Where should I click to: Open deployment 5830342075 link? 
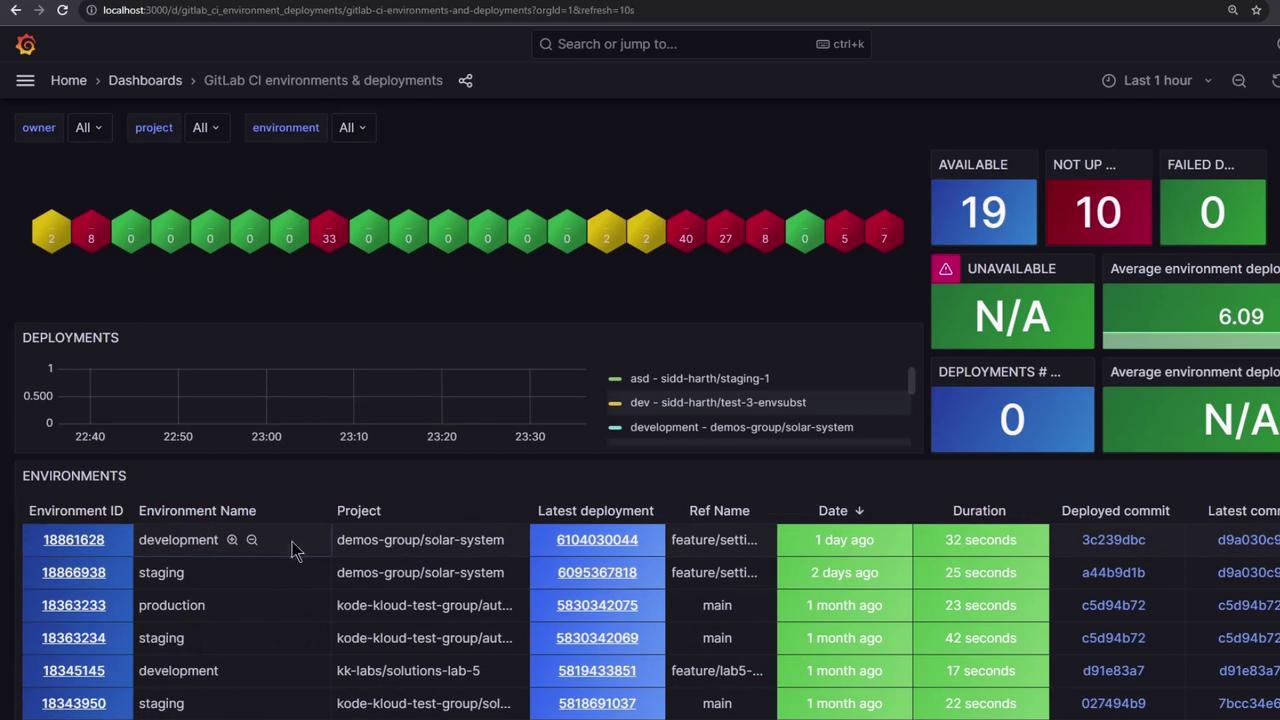coord(597,605)
